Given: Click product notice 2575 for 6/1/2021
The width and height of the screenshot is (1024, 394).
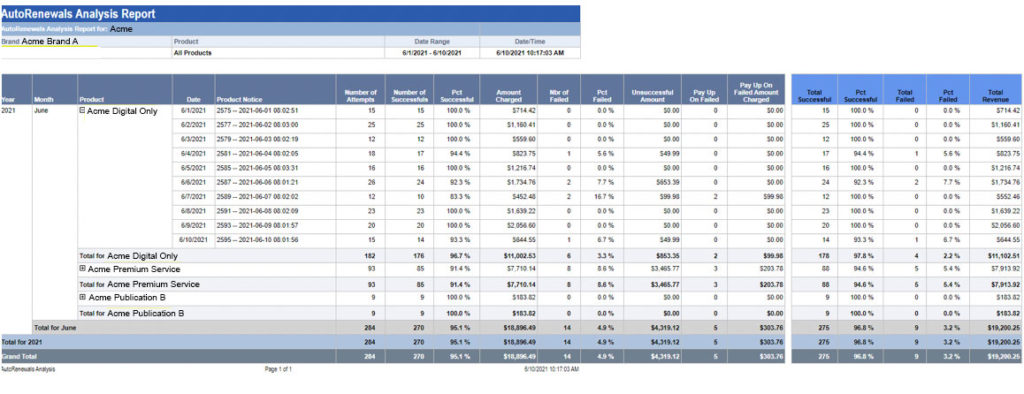Looking at the screenshot, I should 257,111.
